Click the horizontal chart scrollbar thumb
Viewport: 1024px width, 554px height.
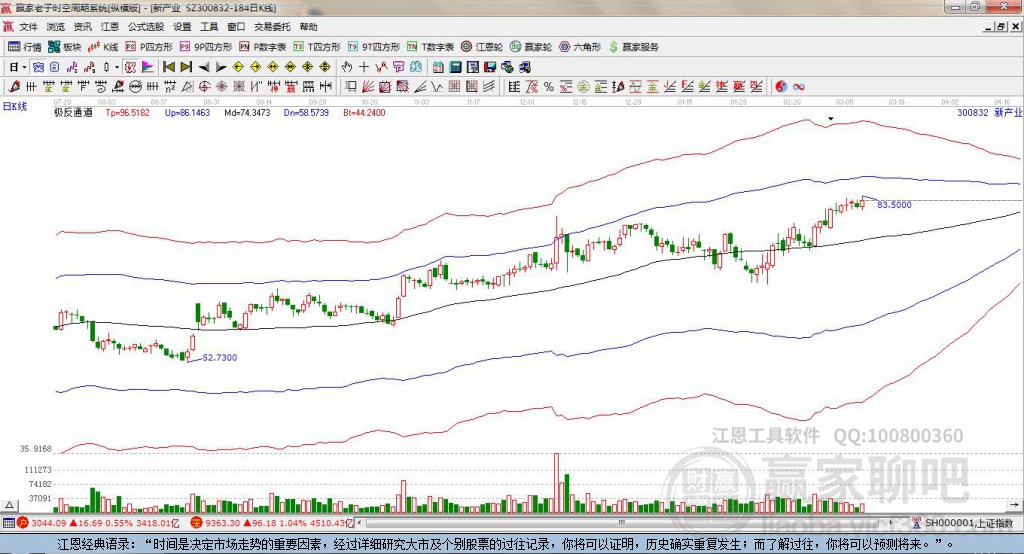622,523
